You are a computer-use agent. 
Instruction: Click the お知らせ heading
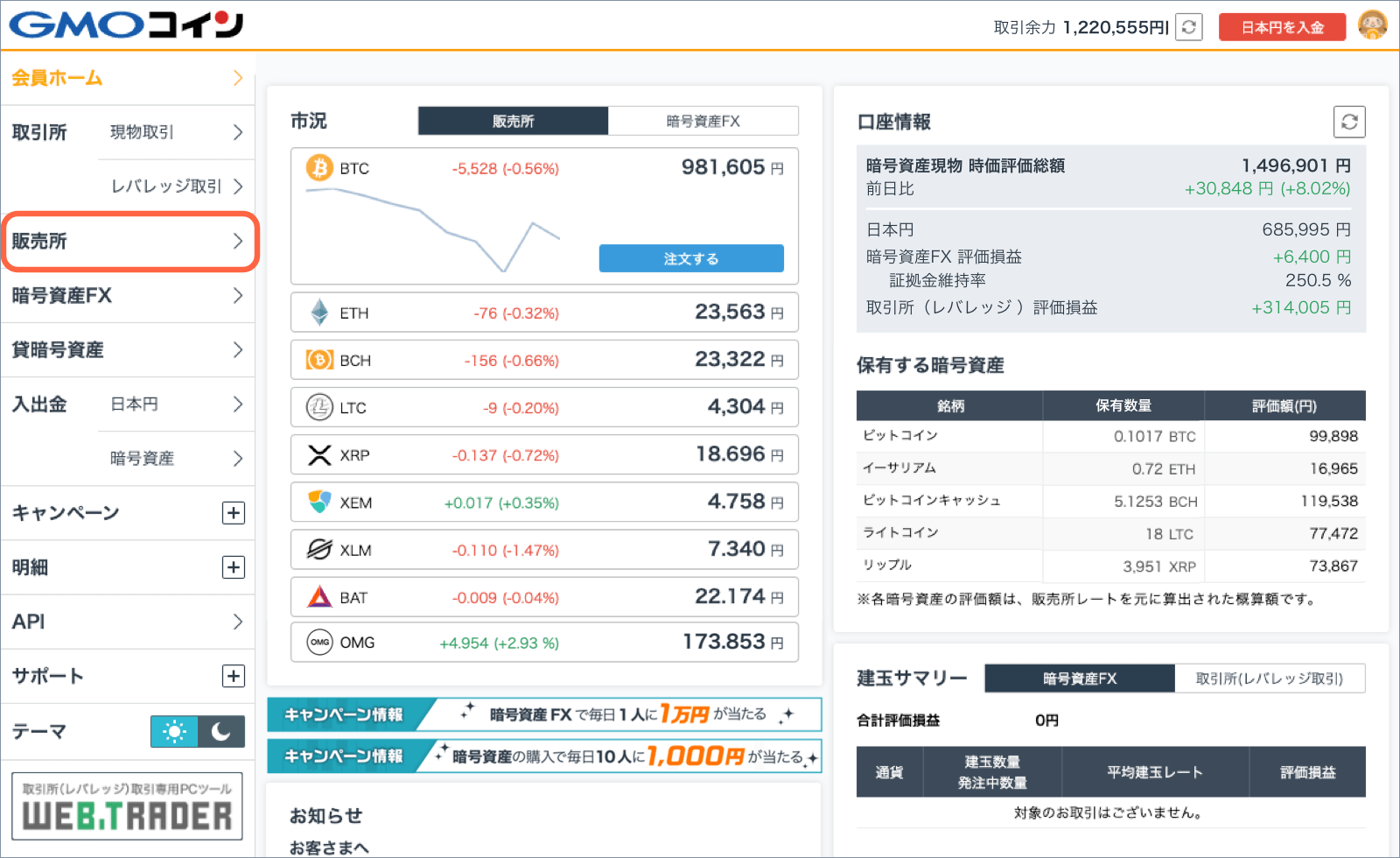[325, 815]
